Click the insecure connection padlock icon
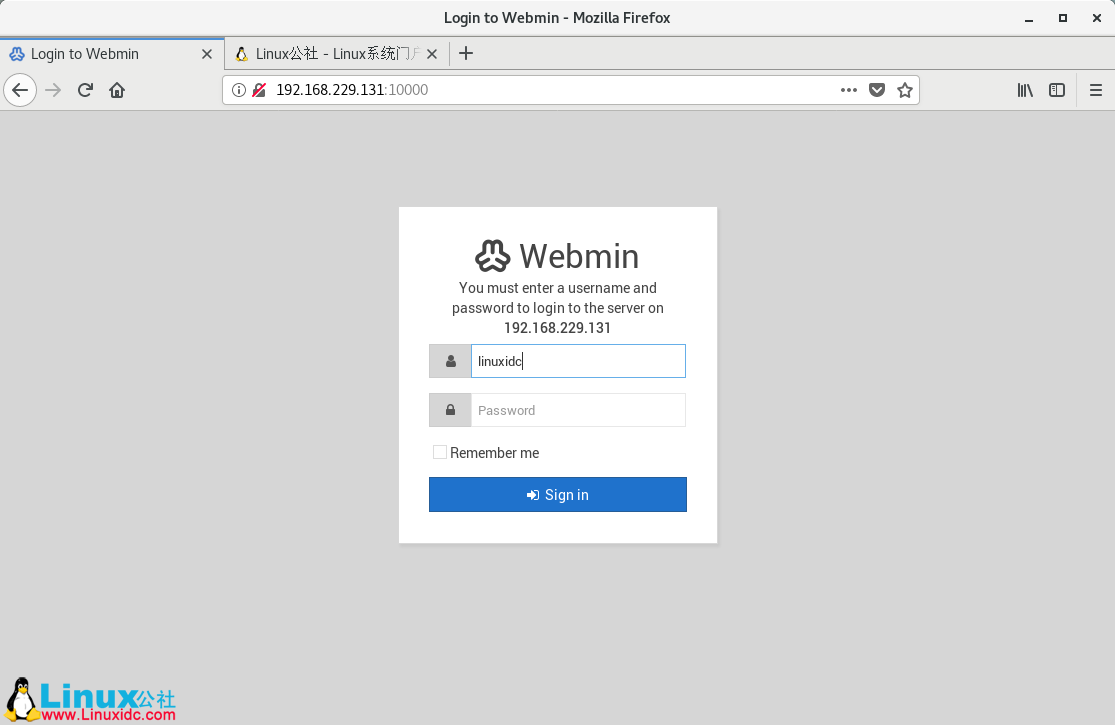1115x725 pixels. point(260,90)
